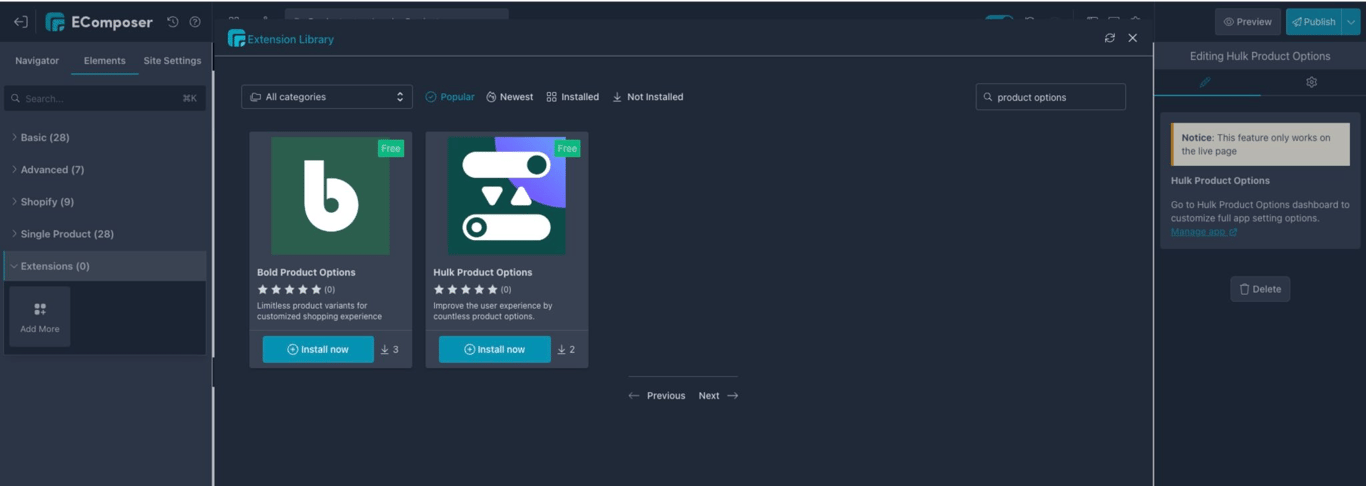Click the elements Search field

tap(105, 98)
